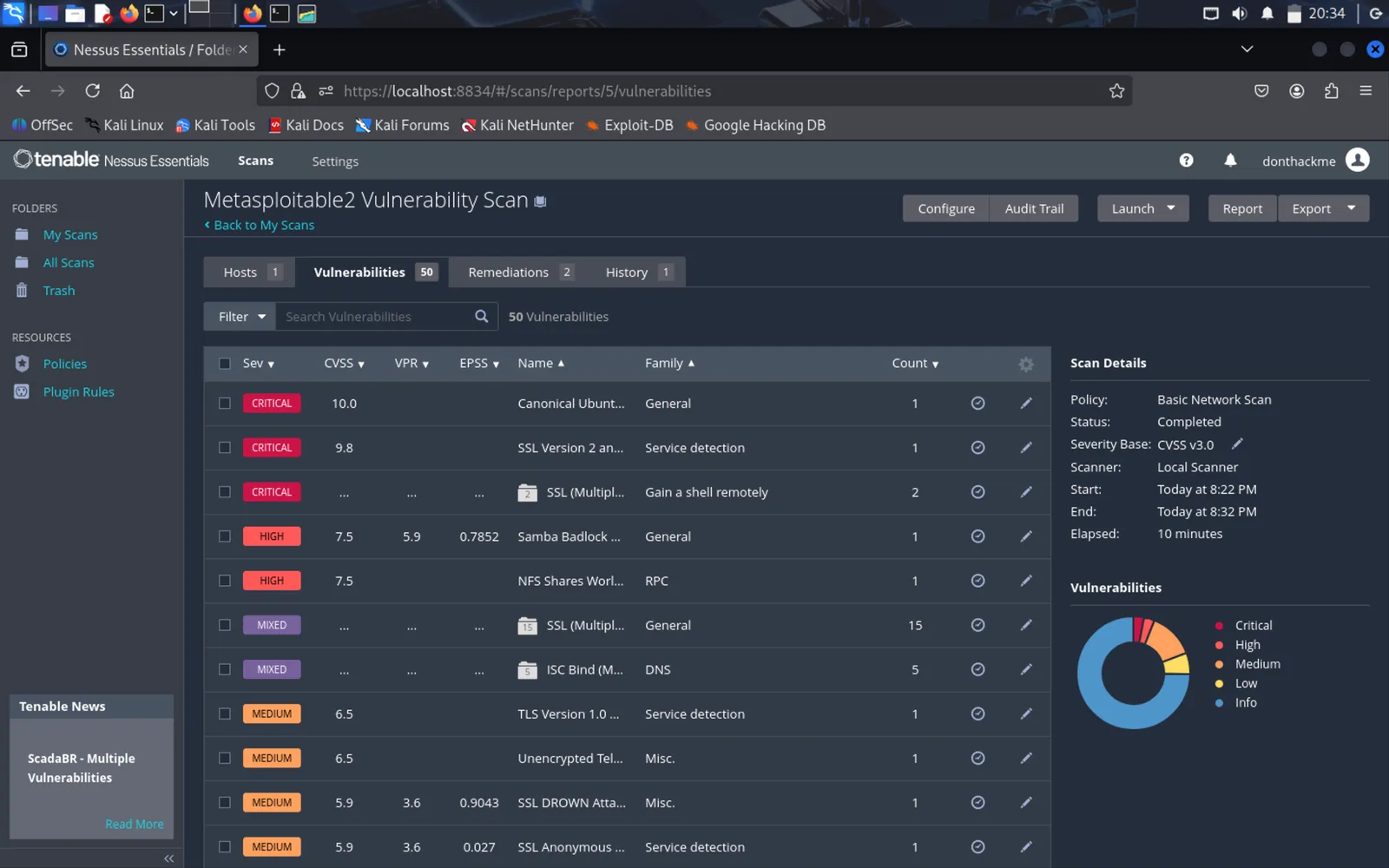The width and height of the screenshot is (1389, 868).
Task: Switch to the Remediations tab
Action: [519, 272]
